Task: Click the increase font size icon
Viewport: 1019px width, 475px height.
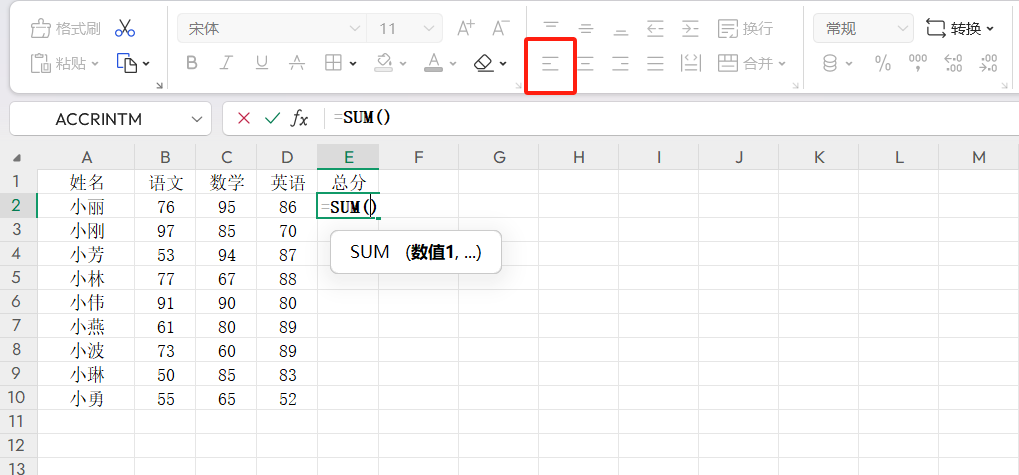Action: point(465,28)
